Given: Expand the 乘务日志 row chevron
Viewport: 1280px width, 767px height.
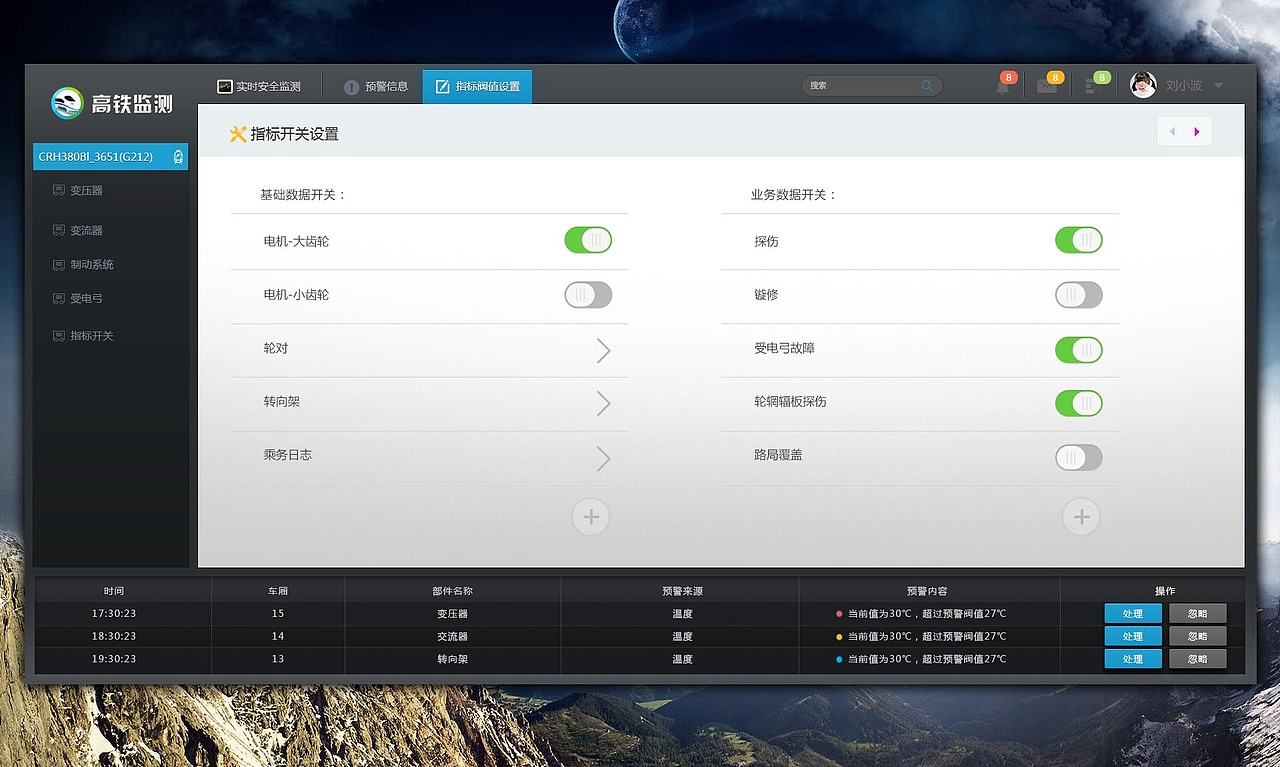Looking at the screenshot, I should click(603, 458).
